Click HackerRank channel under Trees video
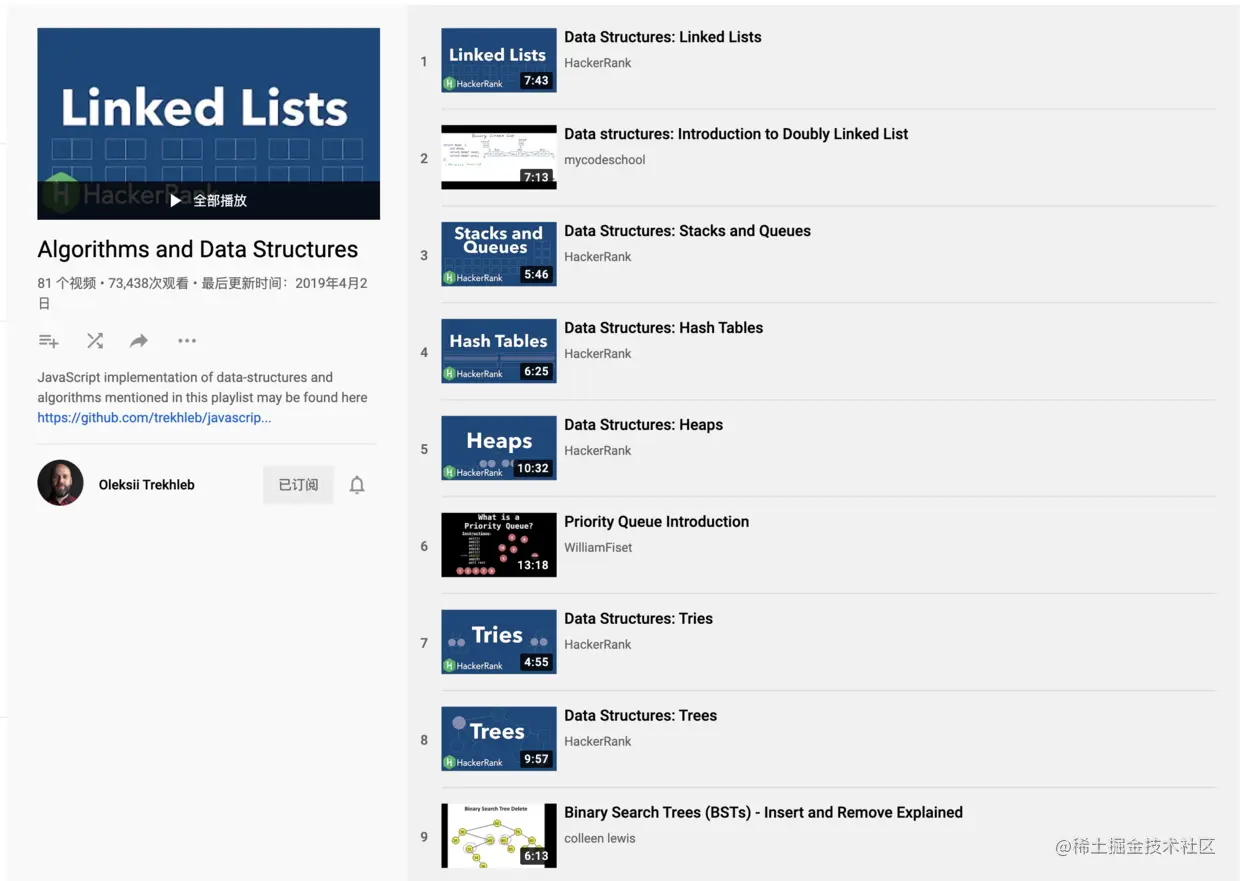Screen dimensions: 1240x881 click(598, 742)
